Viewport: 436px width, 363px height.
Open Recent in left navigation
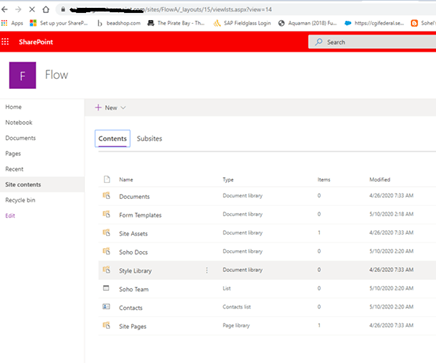(x=14, y=169)
